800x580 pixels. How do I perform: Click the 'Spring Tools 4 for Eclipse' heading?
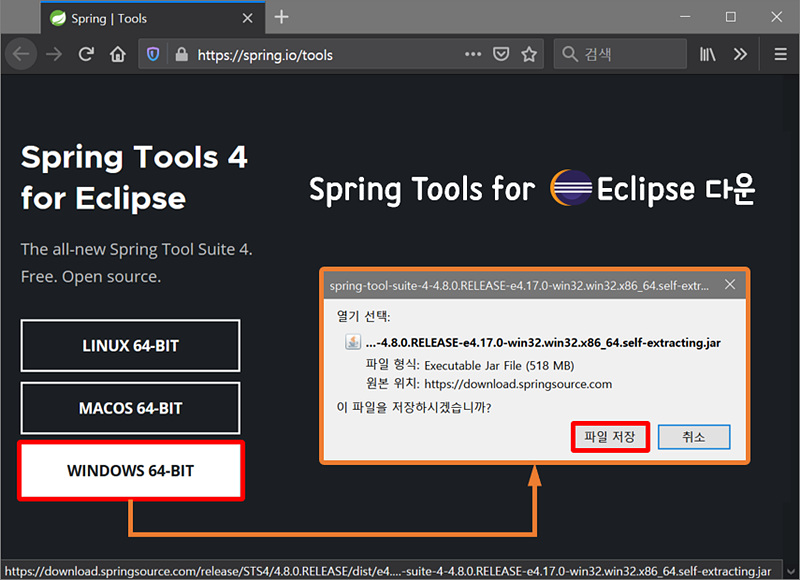click(134, 178)
